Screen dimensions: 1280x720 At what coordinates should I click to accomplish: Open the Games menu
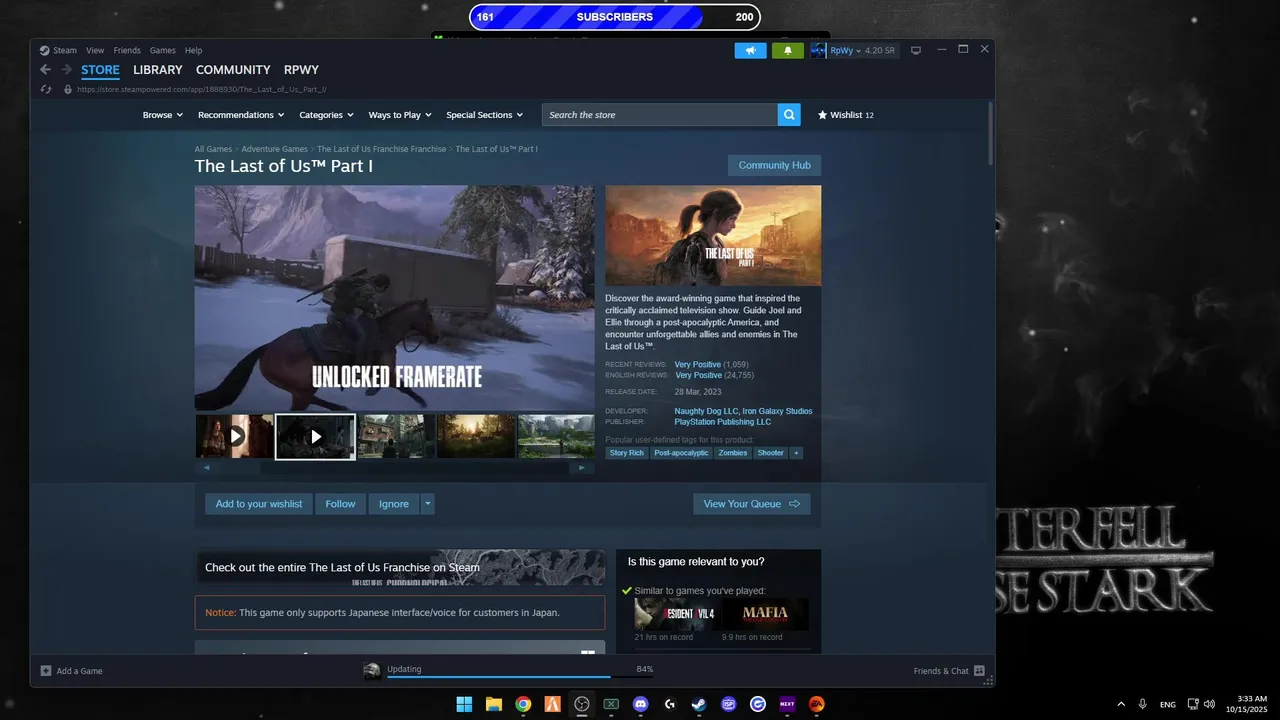[163, 50]
